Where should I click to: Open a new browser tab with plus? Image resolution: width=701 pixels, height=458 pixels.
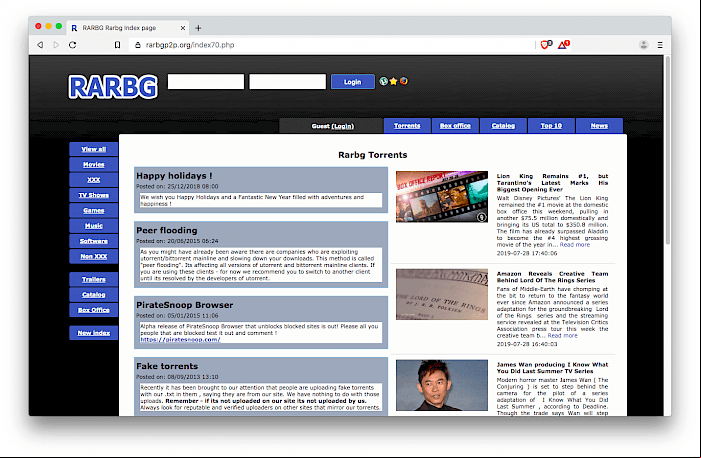198,28
